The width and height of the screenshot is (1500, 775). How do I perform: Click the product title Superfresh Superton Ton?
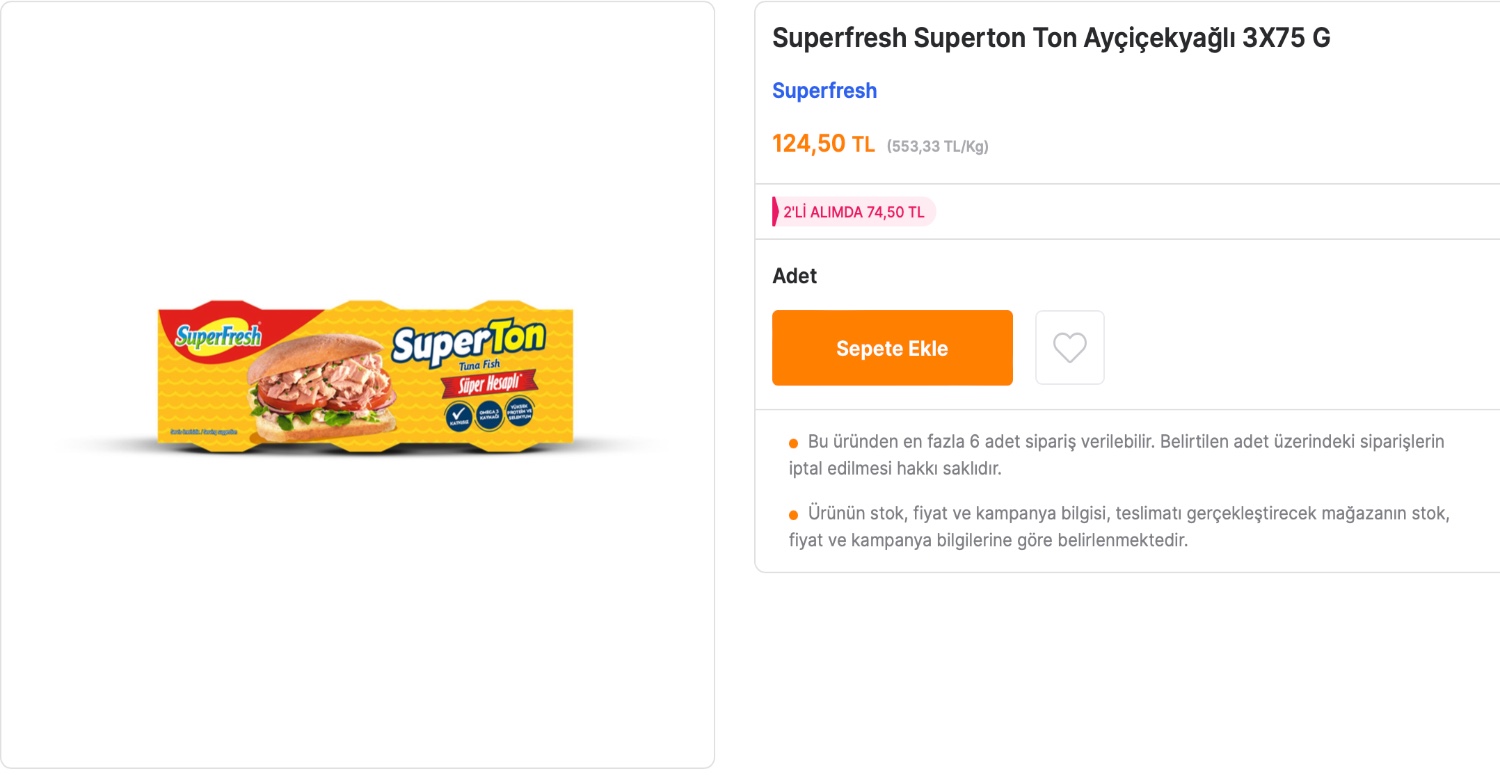[1050, 37]
